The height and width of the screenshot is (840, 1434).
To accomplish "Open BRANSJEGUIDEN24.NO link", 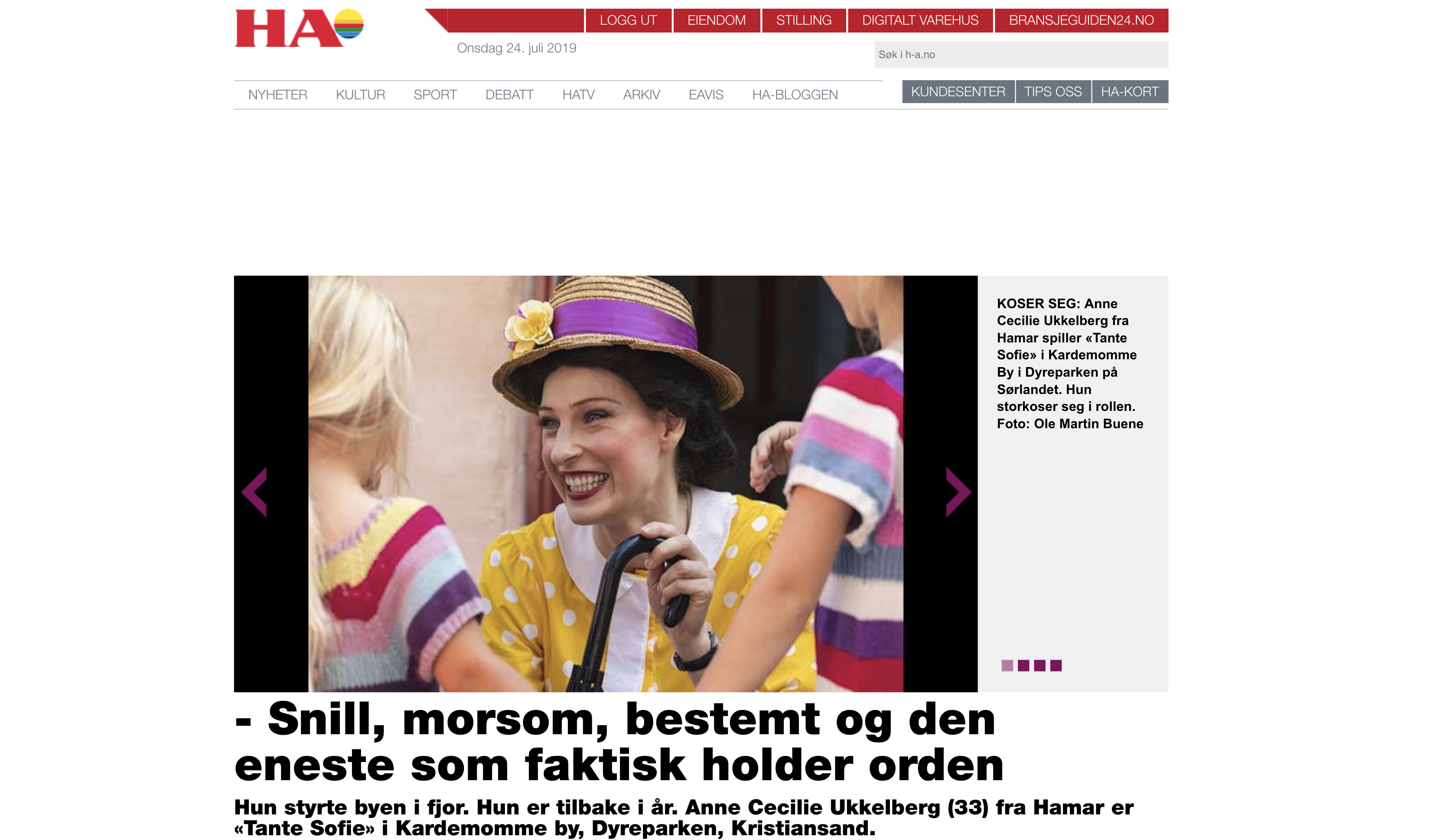I will [x=1081, y=20].
